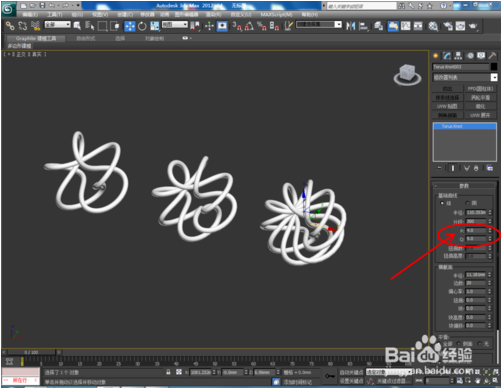Click the 涡轮平滑 modifier button
This screenshot has width=503, height=389.
(x=480, y=97)
